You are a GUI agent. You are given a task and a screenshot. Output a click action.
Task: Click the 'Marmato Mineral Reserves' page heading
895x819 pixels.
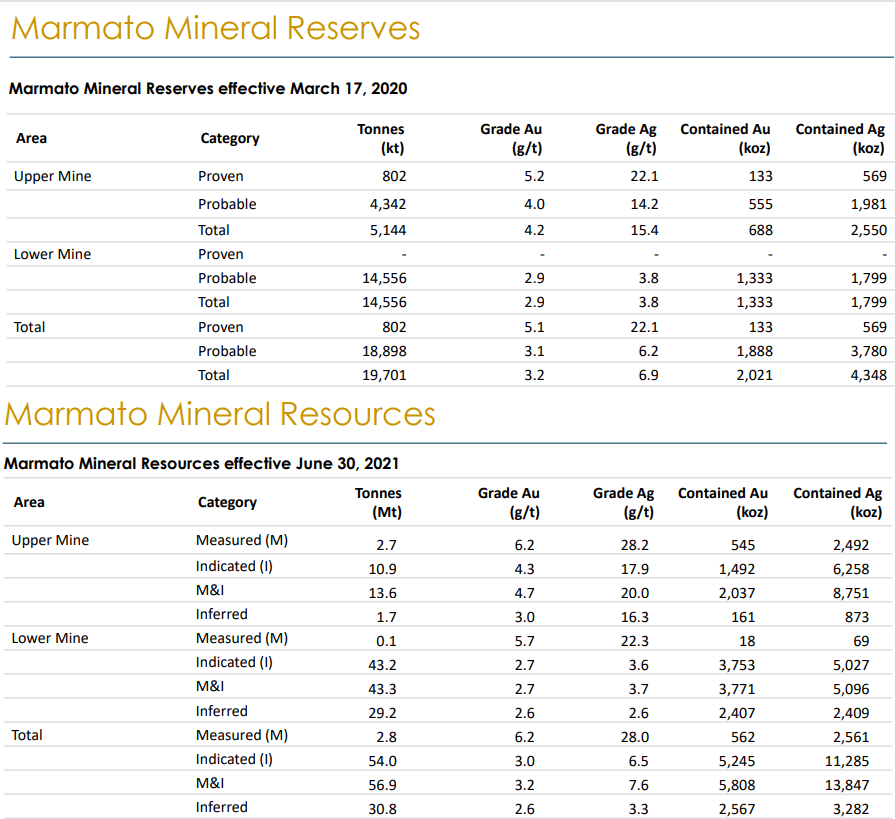(216, 28)
